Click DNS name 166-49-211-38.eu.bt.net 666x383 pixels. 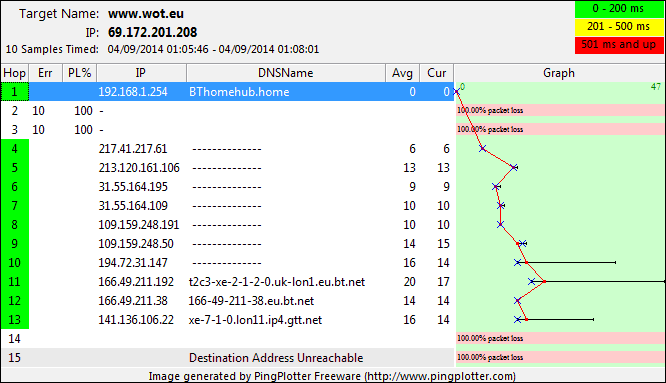click(x=251, y=301)
